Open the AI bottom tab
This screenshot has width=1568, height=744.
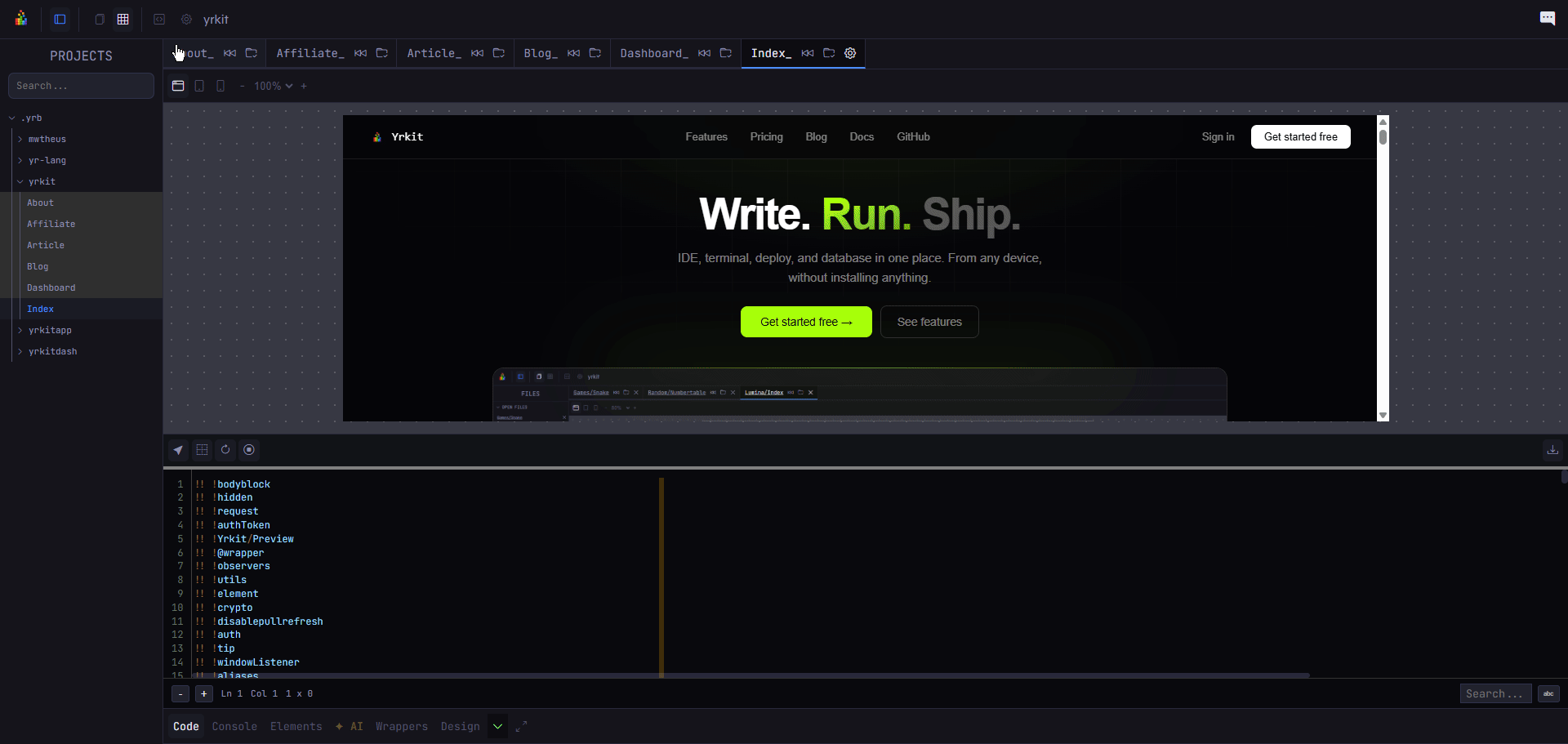tap(350, 727)
